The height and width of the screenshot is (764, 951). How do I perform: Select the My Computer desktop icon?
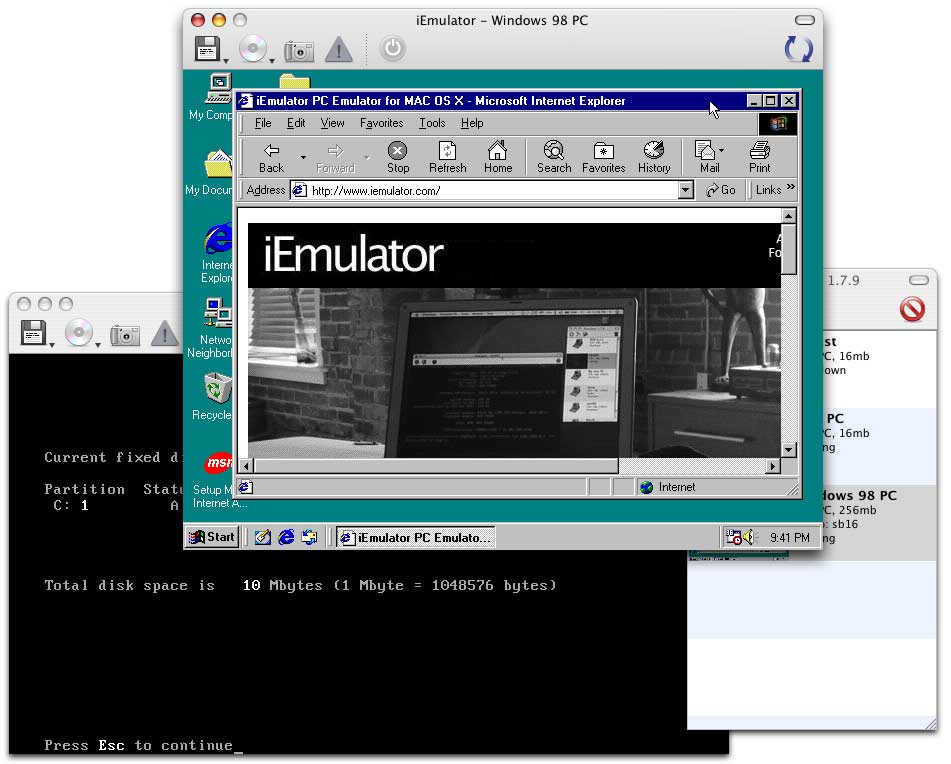212,97
